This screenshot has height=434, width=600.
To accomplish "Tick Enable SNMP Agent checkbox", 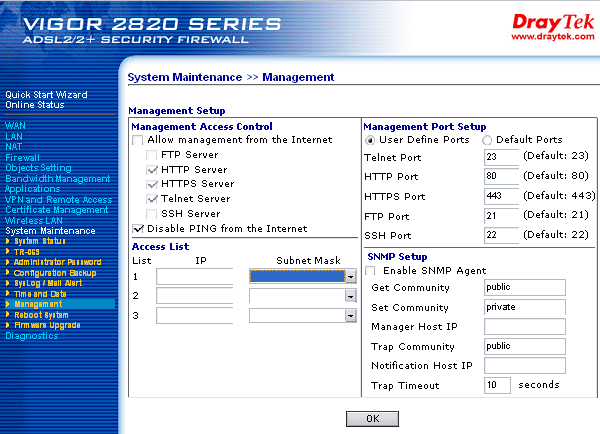I will point(370,271).
